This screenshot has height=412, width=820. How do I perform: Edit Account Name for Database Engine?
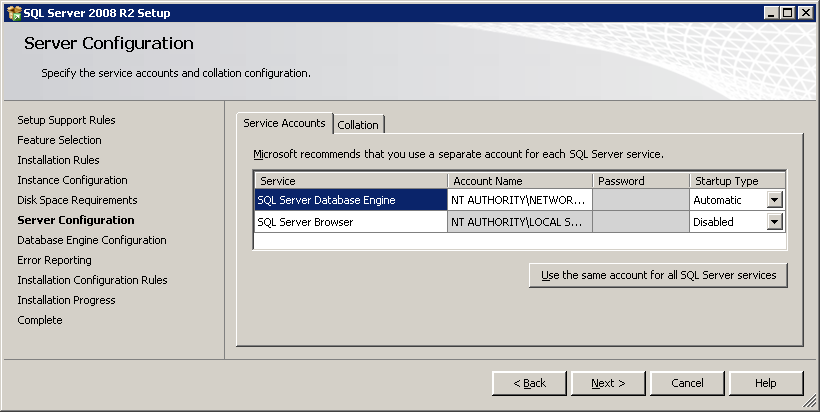pyautogui.click(x=519, y=200)
